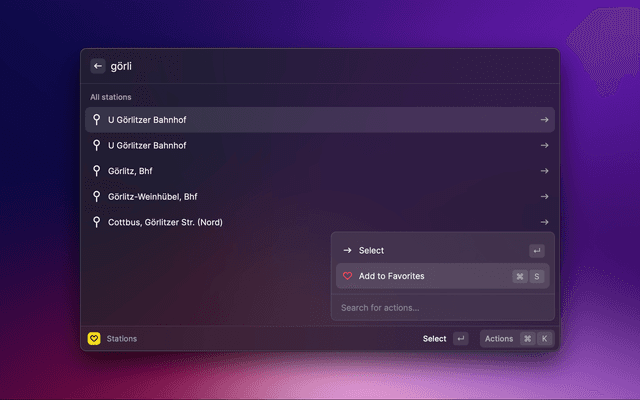This screenshot has width=640, height=400.
Task: Choose Select in the actions menu
Action: point(371,250)
